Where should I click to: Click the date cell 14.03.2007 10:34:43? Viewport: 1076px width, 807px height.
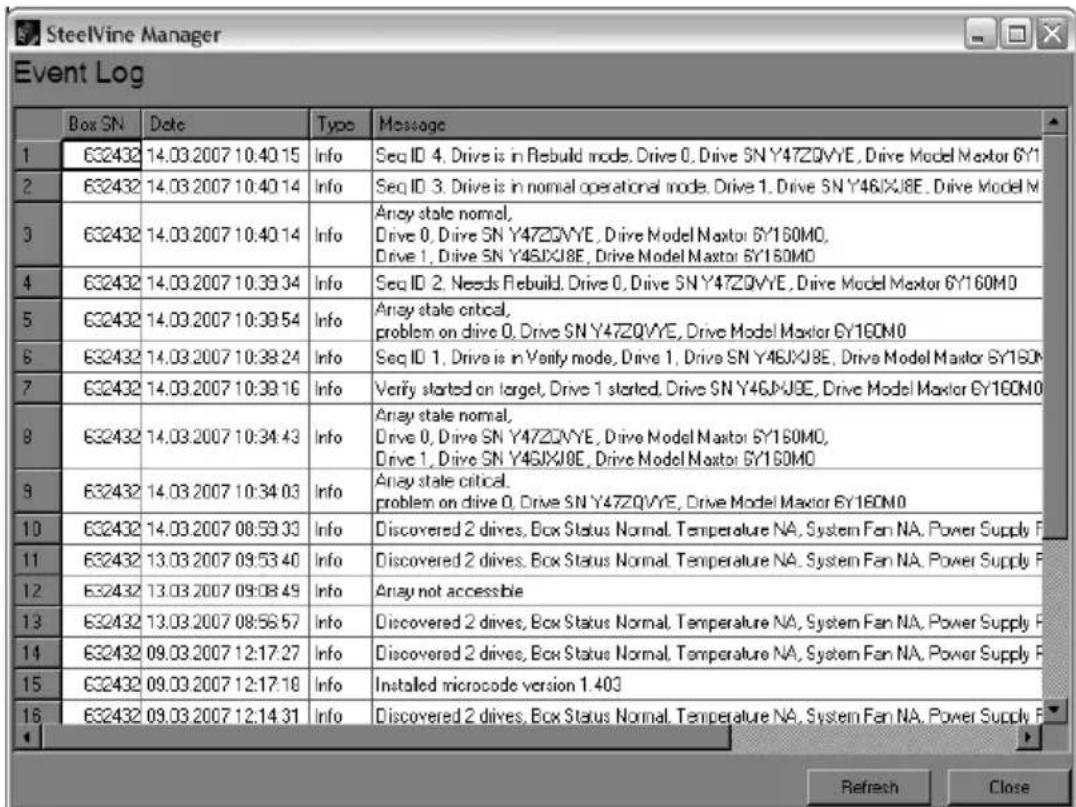coord(225,436)
